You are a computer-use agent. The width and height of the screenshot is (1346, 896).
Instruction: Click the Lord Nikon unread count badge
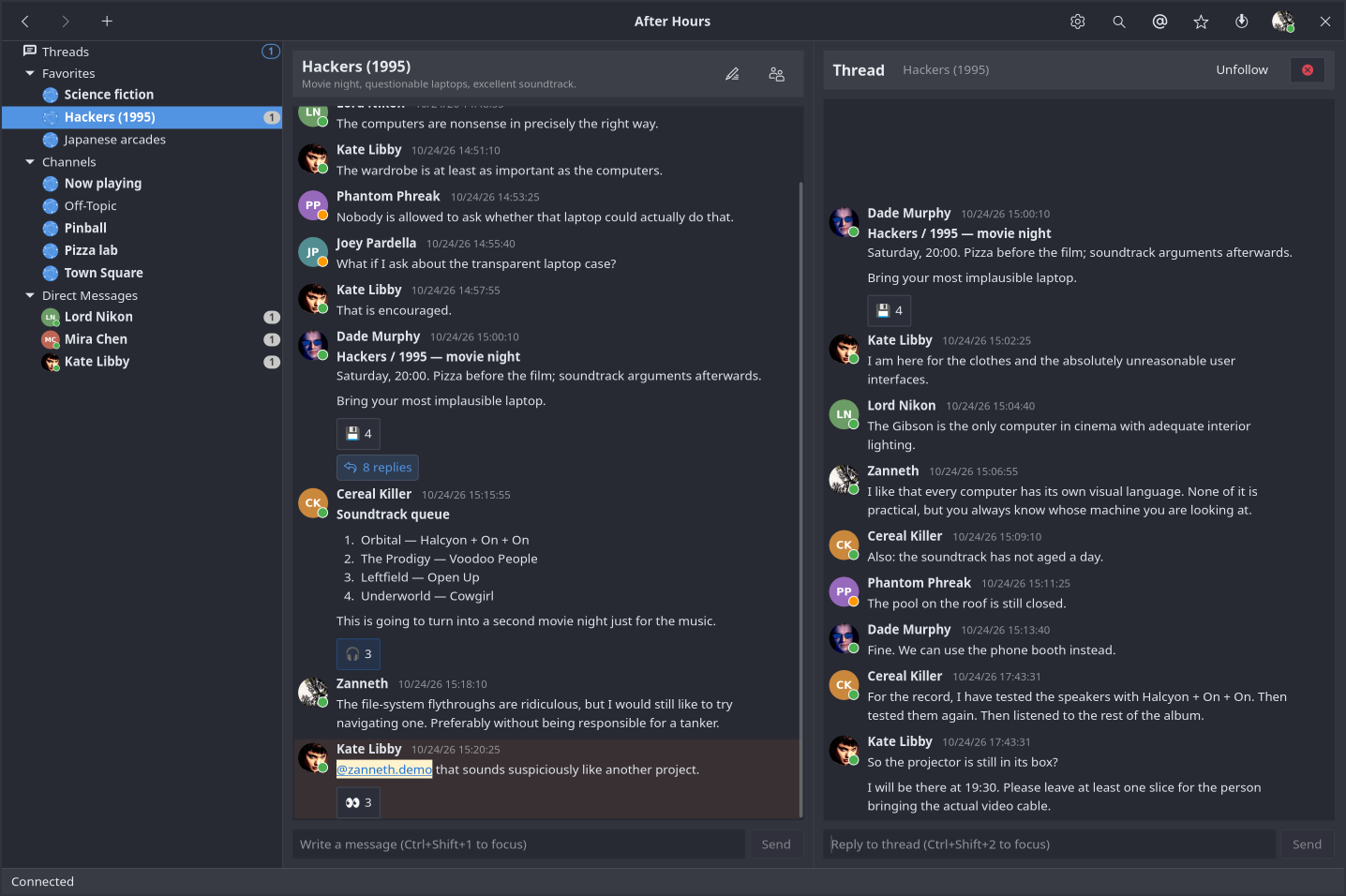click(x=272, y=317)
